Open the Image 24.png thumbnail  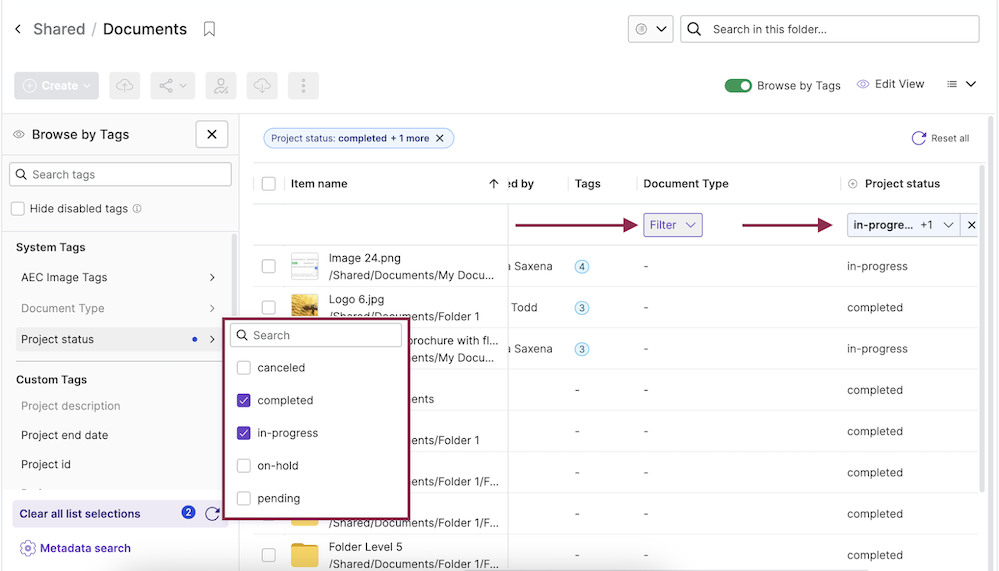click(305, 266)
